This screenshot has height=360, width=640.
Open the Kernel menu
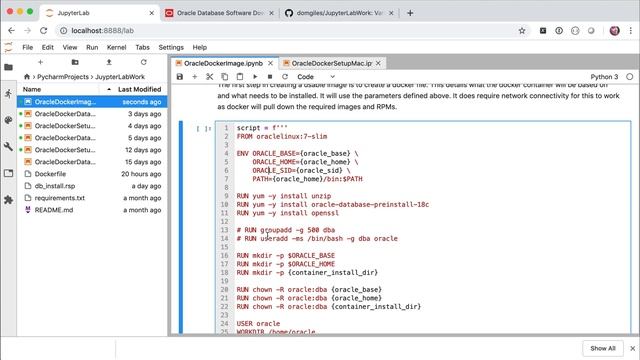(x=116, y=47)
